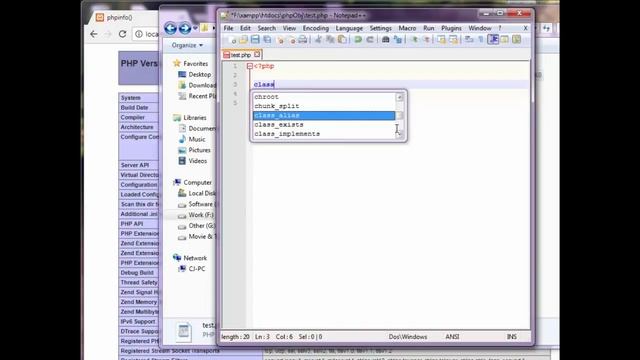Select Pictures in Explorer Libraries

tap(200, 150)
